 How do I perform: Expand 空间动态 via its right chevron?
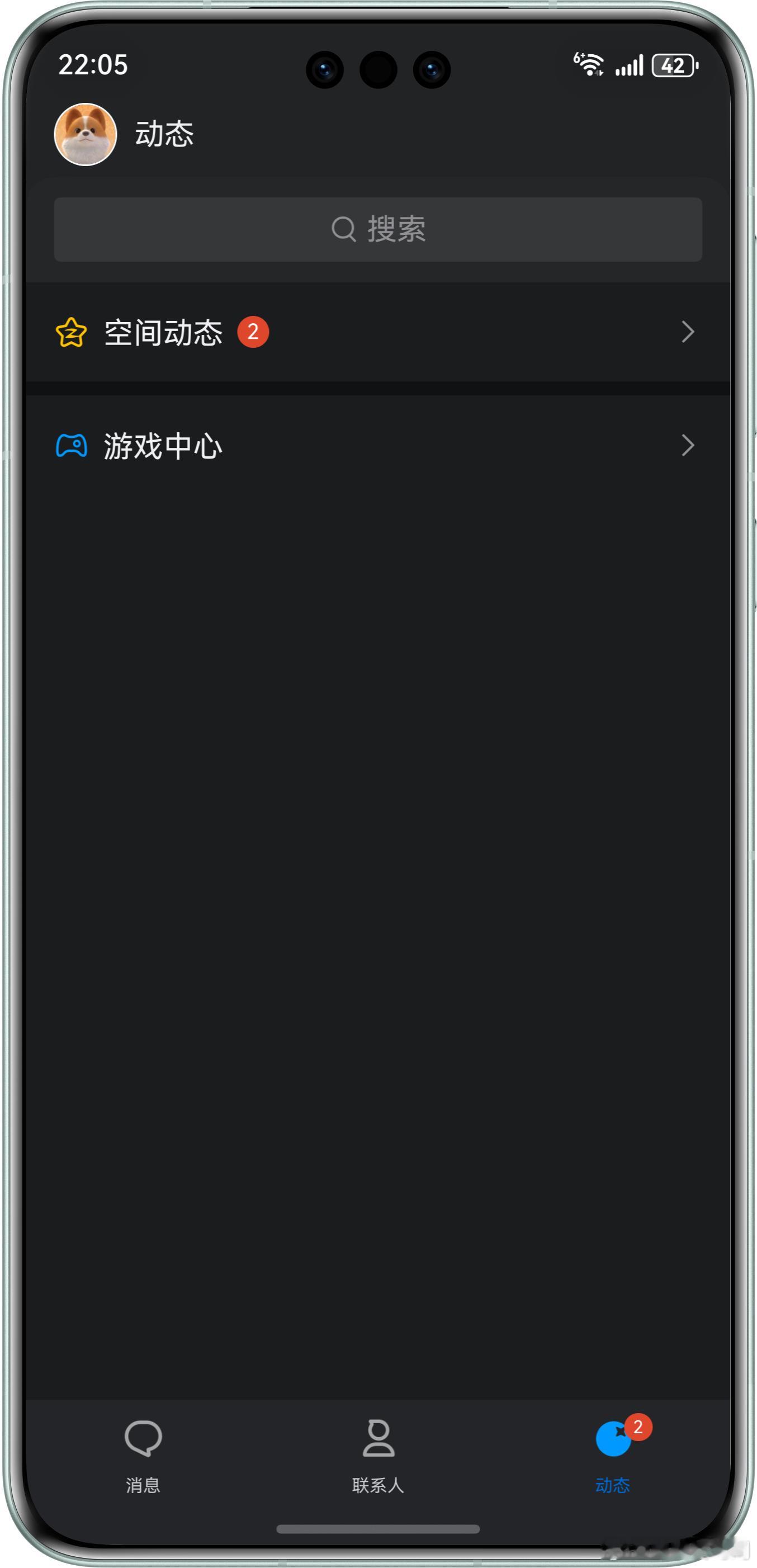pos(688,332)
